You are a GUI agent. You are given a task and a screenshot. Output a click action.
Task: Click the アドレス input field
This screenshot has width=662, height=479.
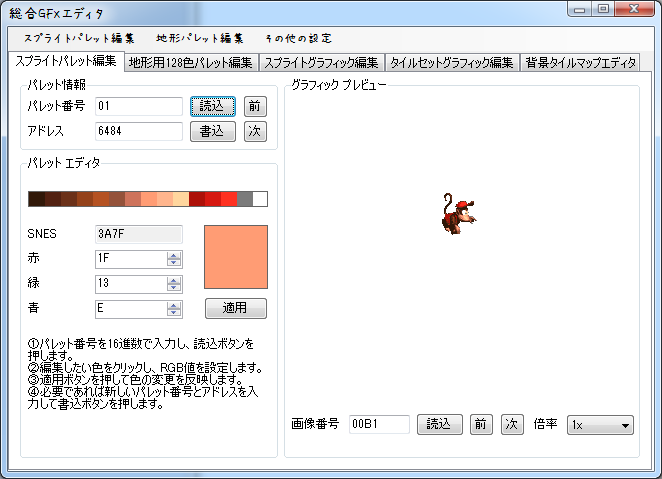[x=139, y=131]
